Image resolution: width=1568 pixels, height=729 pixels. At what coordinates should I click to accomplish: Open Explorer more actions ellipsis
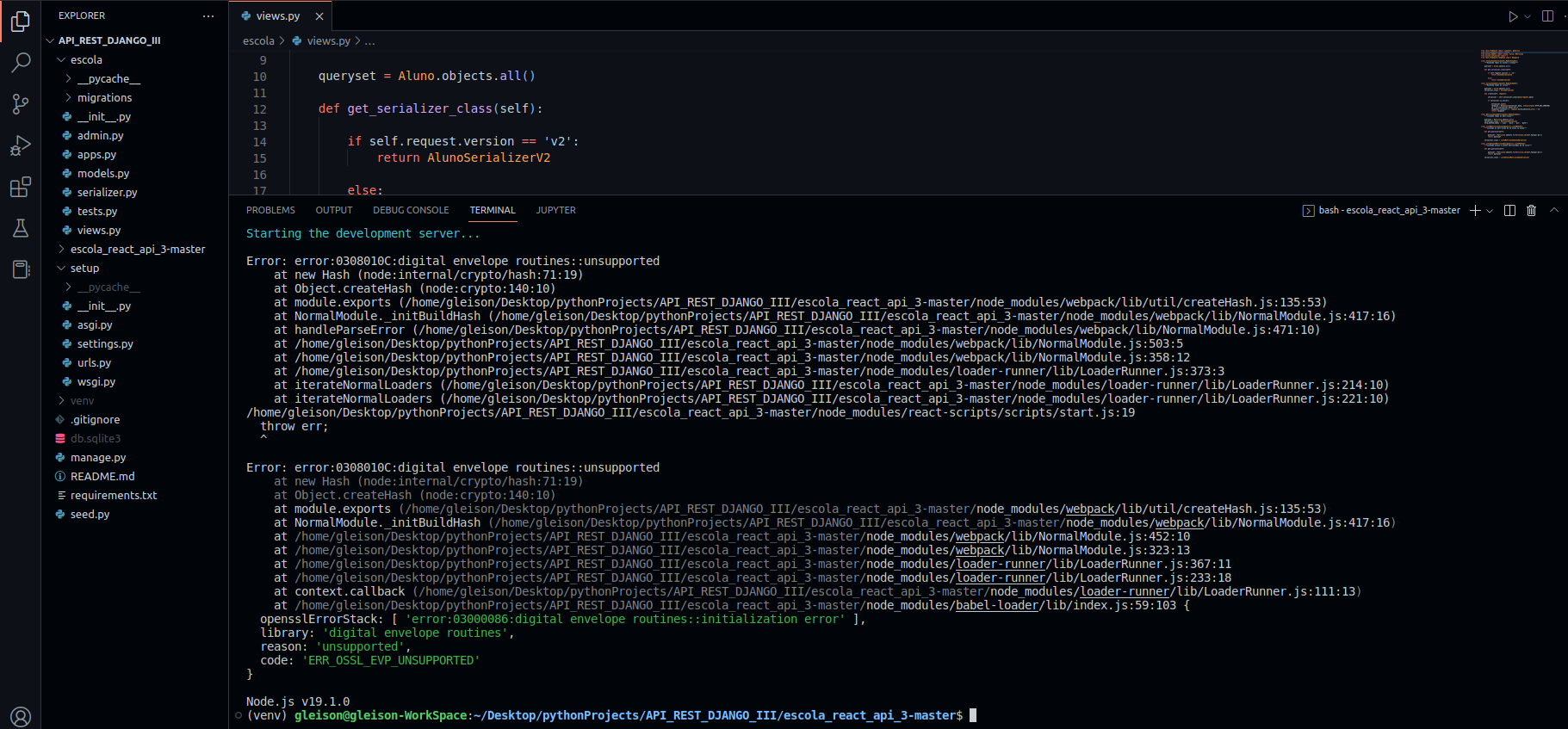(x=208, y=15)
